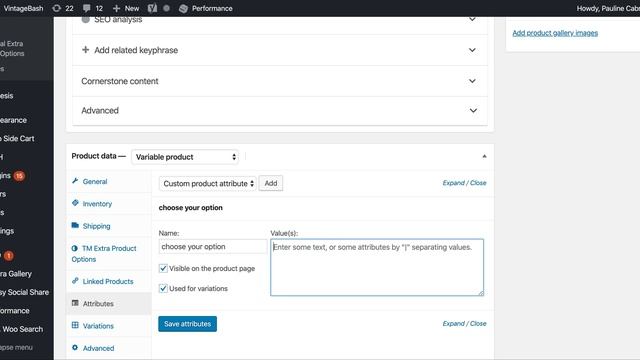Open Side Cart in admin sidebar

point(18,138)
